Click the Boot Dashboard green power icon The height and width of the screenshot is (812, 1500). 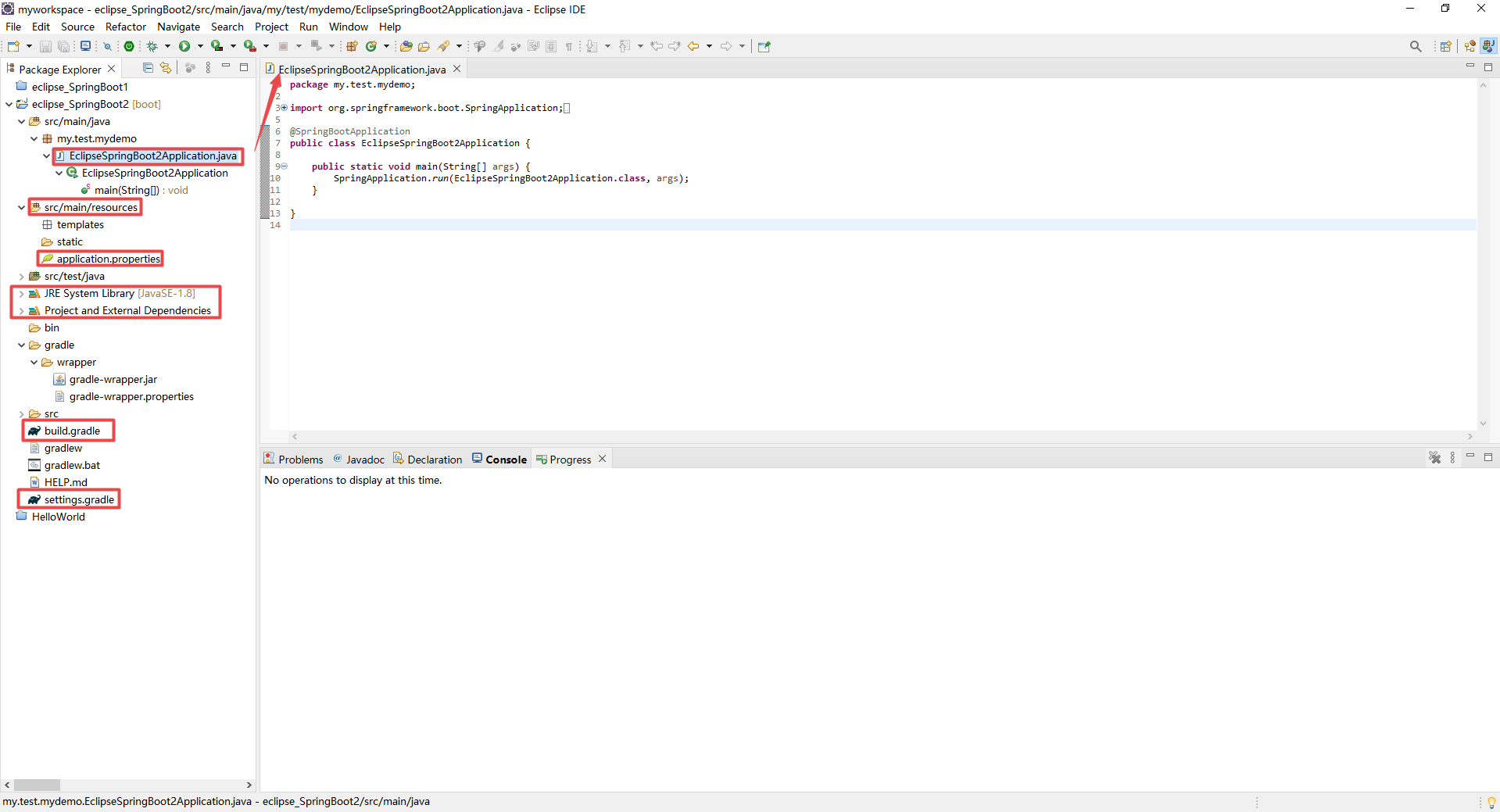(x=129, y=46)
